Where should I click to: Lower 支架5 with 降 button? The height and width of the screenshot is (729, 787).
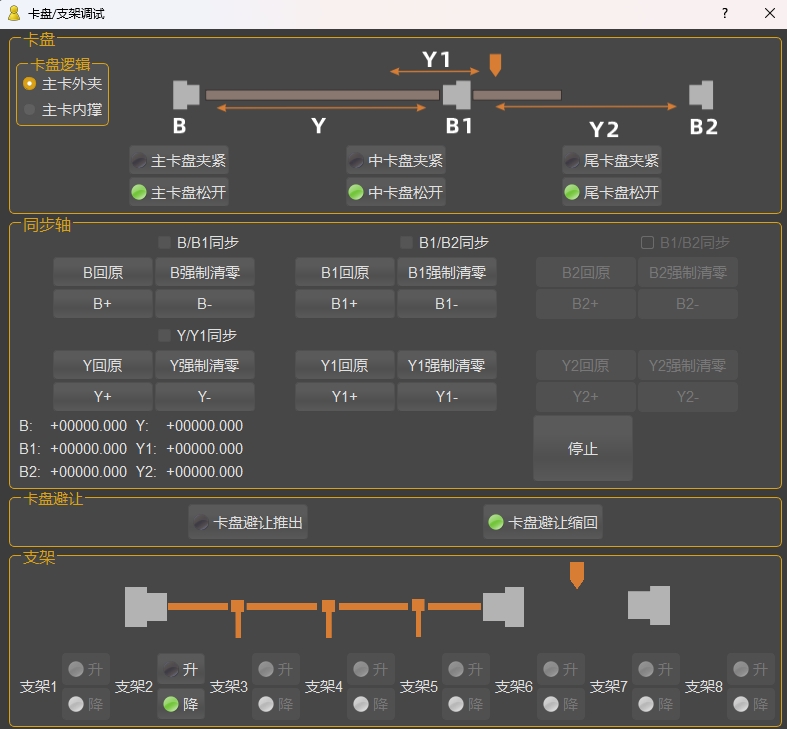click(x=466, y=704)
